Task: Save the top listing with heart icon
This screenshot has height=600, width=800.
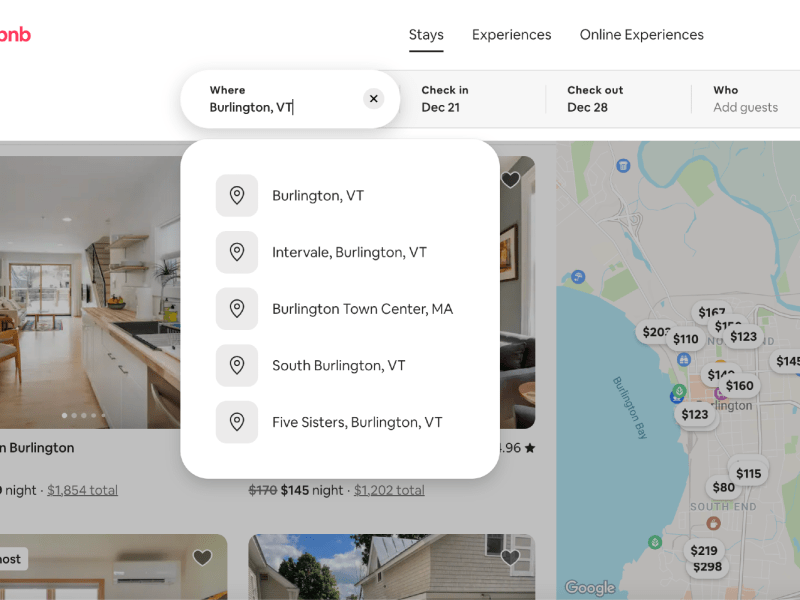Action: [x=510, y=180]
